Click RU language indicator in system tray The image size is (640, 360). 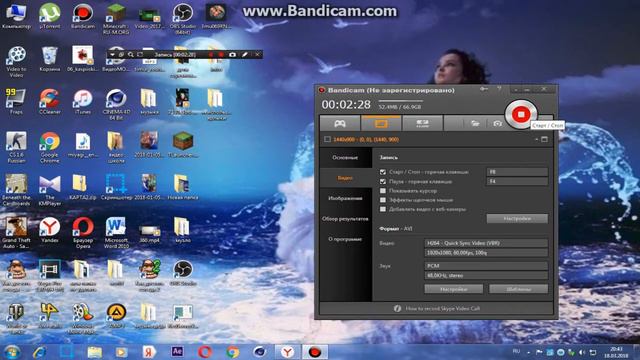tap(516, 351)
